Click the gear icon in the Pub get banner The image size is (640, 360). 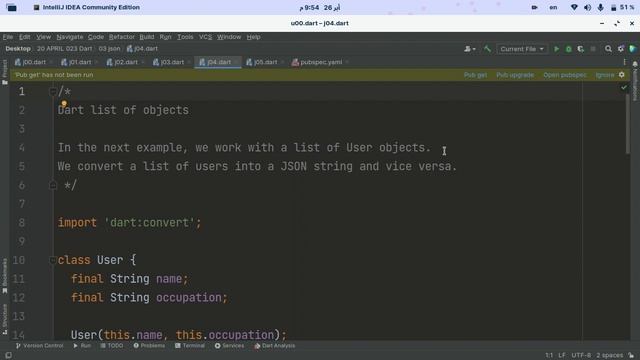[x=622, y=75]
